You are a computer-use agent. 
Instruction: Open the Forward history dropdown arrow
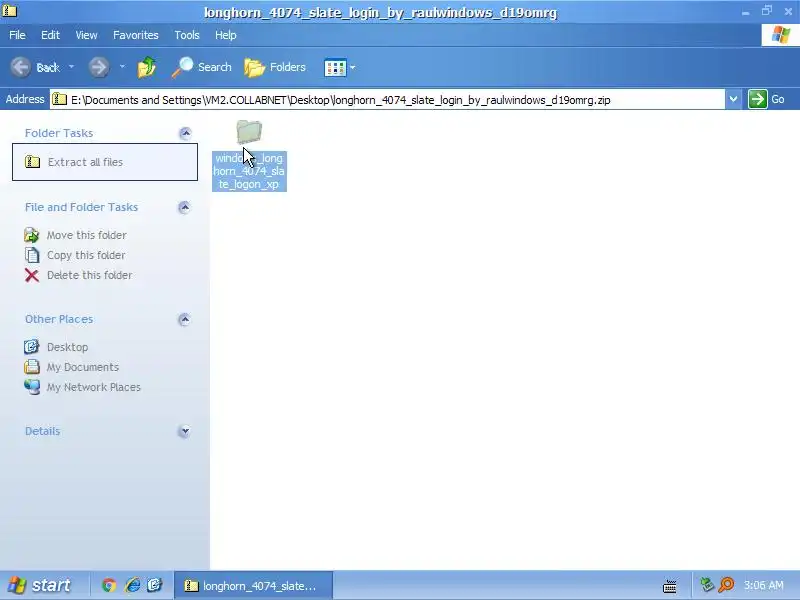pos(122,67)
